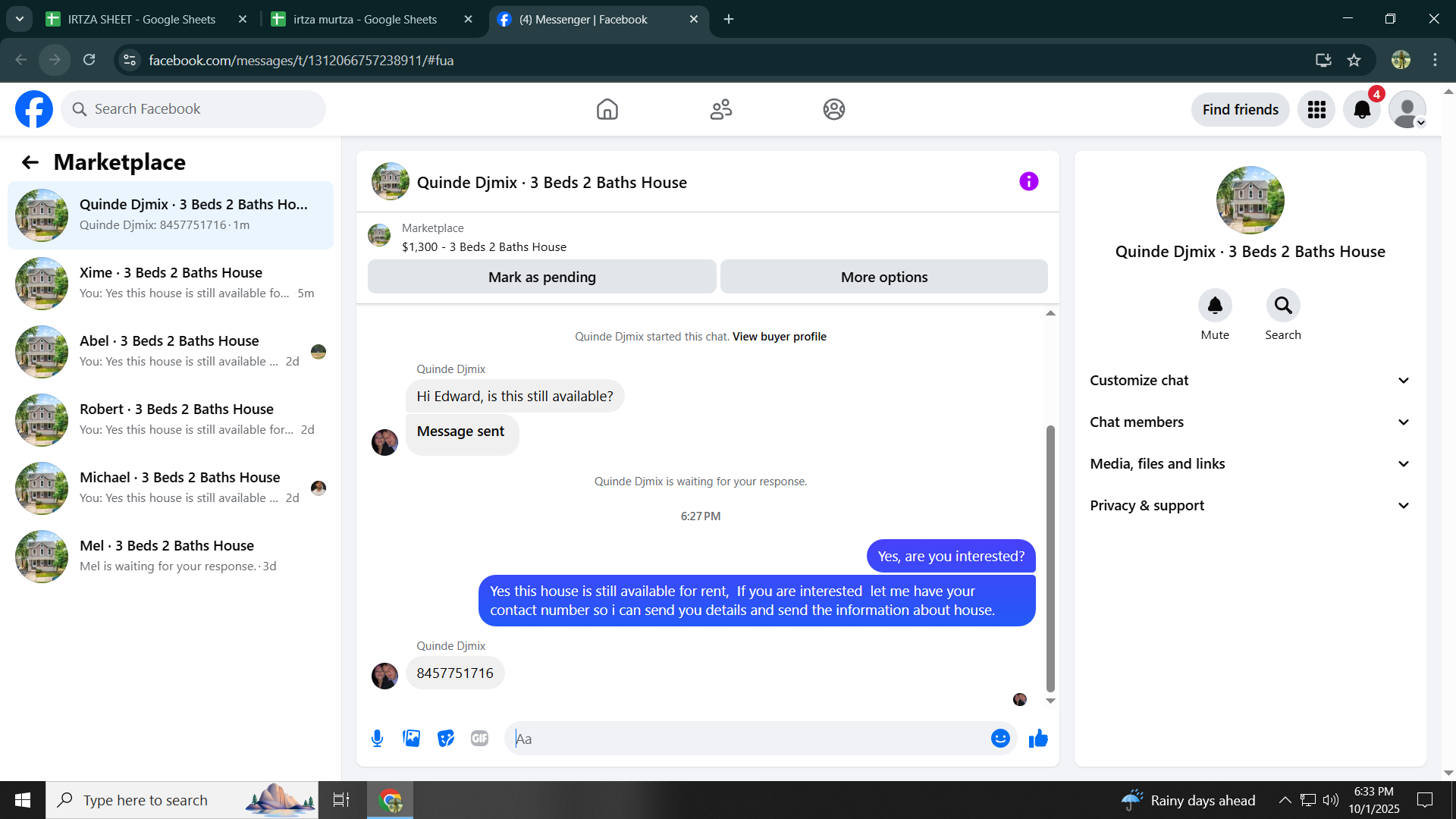This screenshot has width=1456, height=819.
Task: Open the Friends icon in top navigation
Action: point(720,109)
